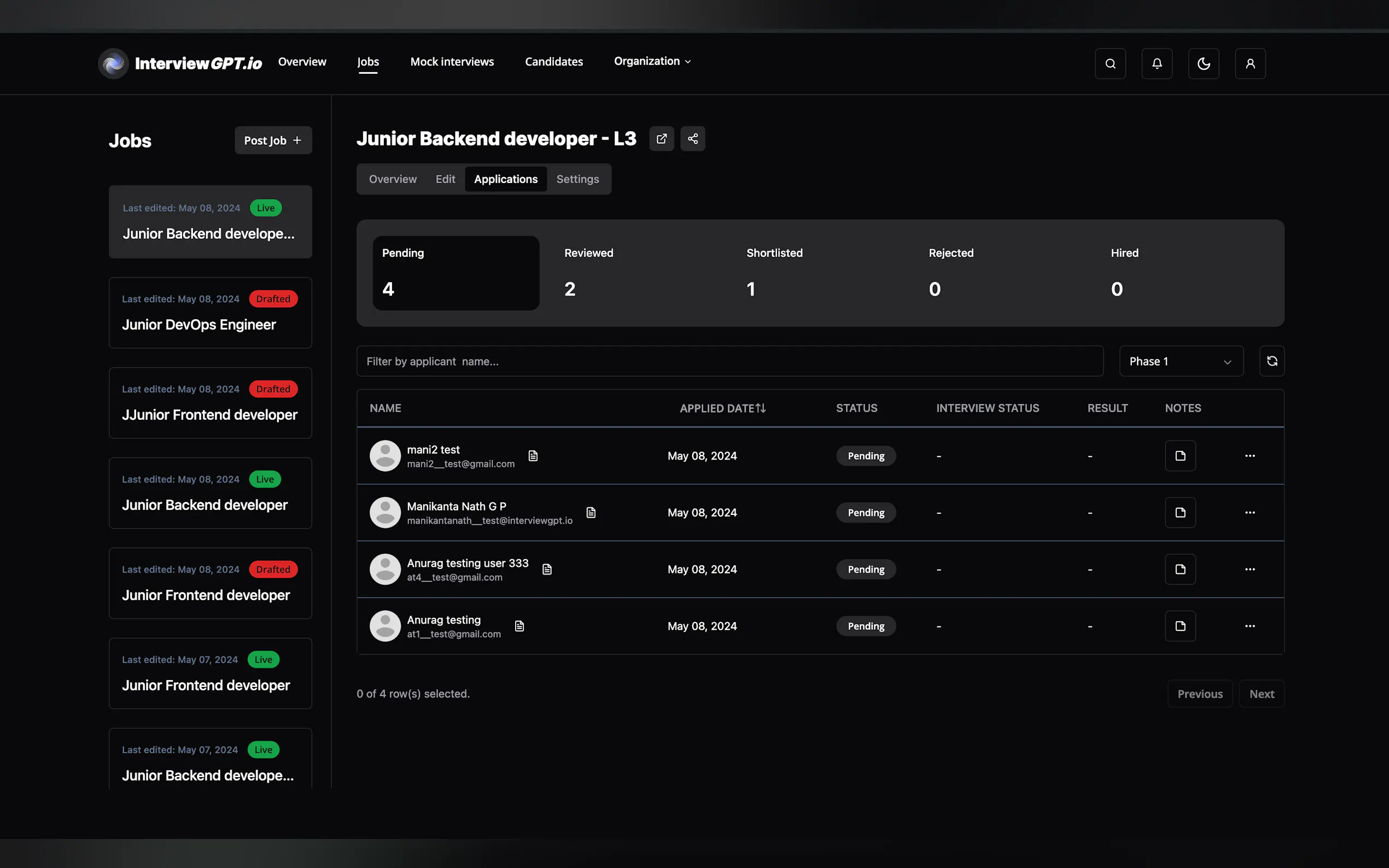
Task: Open more options for Anurag testing row
Action: click(x=1250, y=626)
